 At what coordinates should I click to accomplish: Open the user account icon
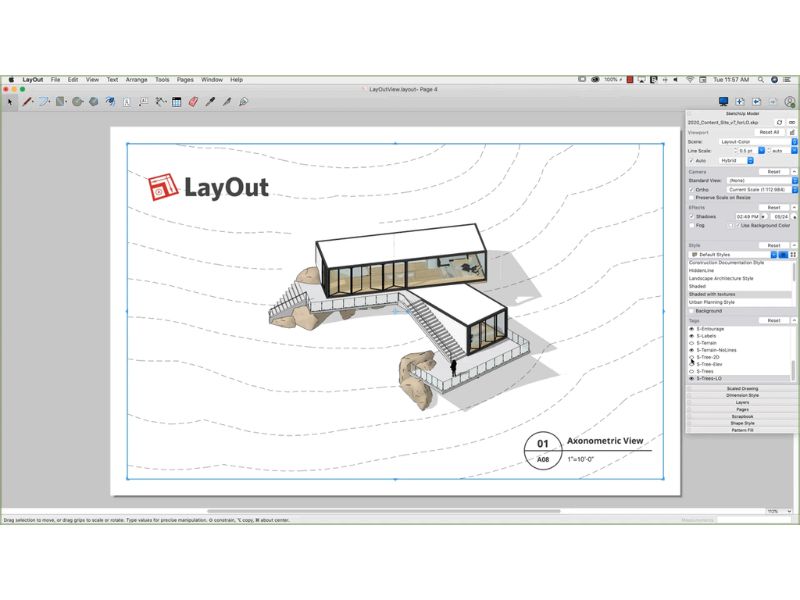coord(790,101)
